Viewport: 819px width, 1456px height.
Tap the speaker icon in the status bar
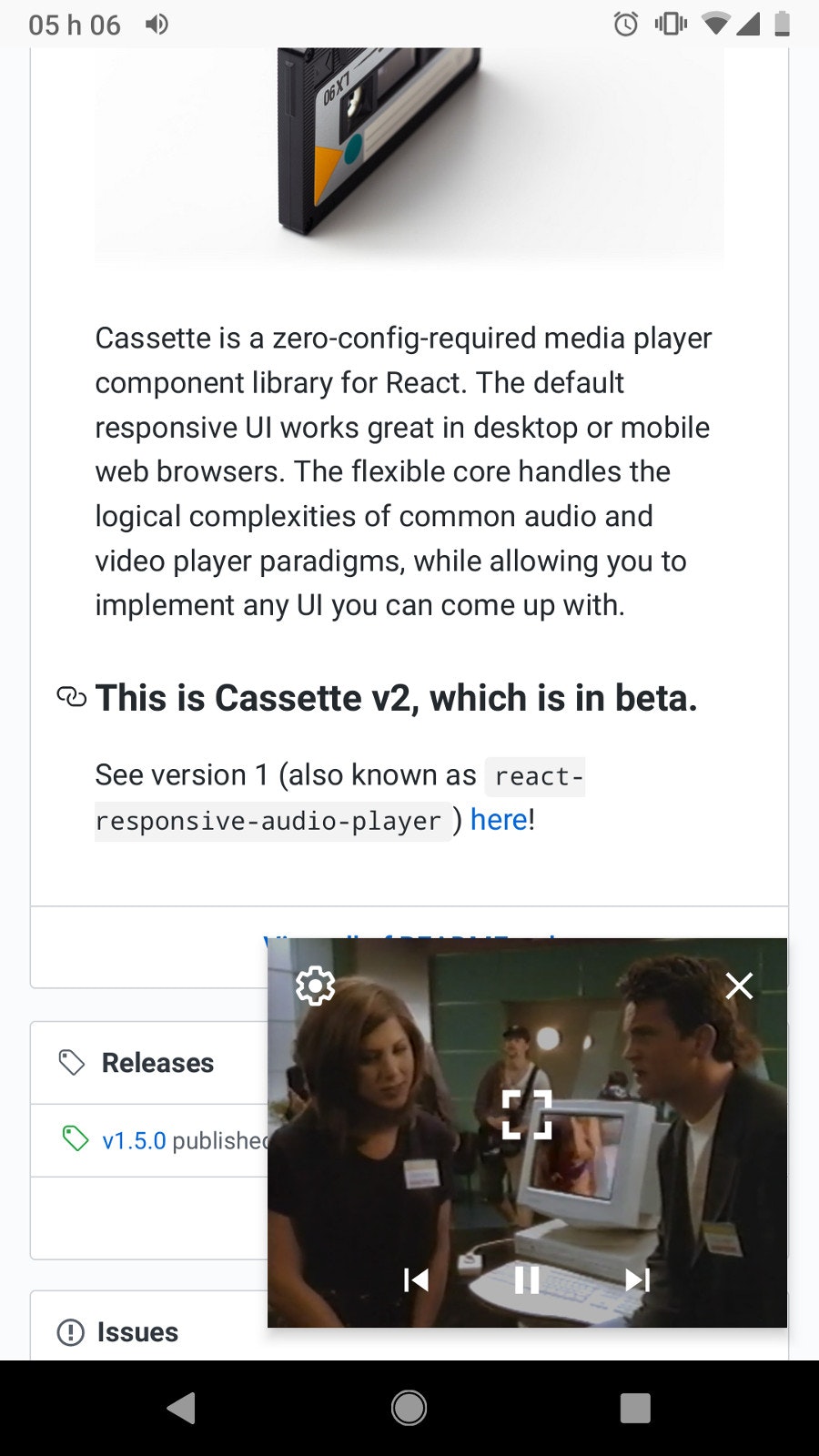(157, 25)
